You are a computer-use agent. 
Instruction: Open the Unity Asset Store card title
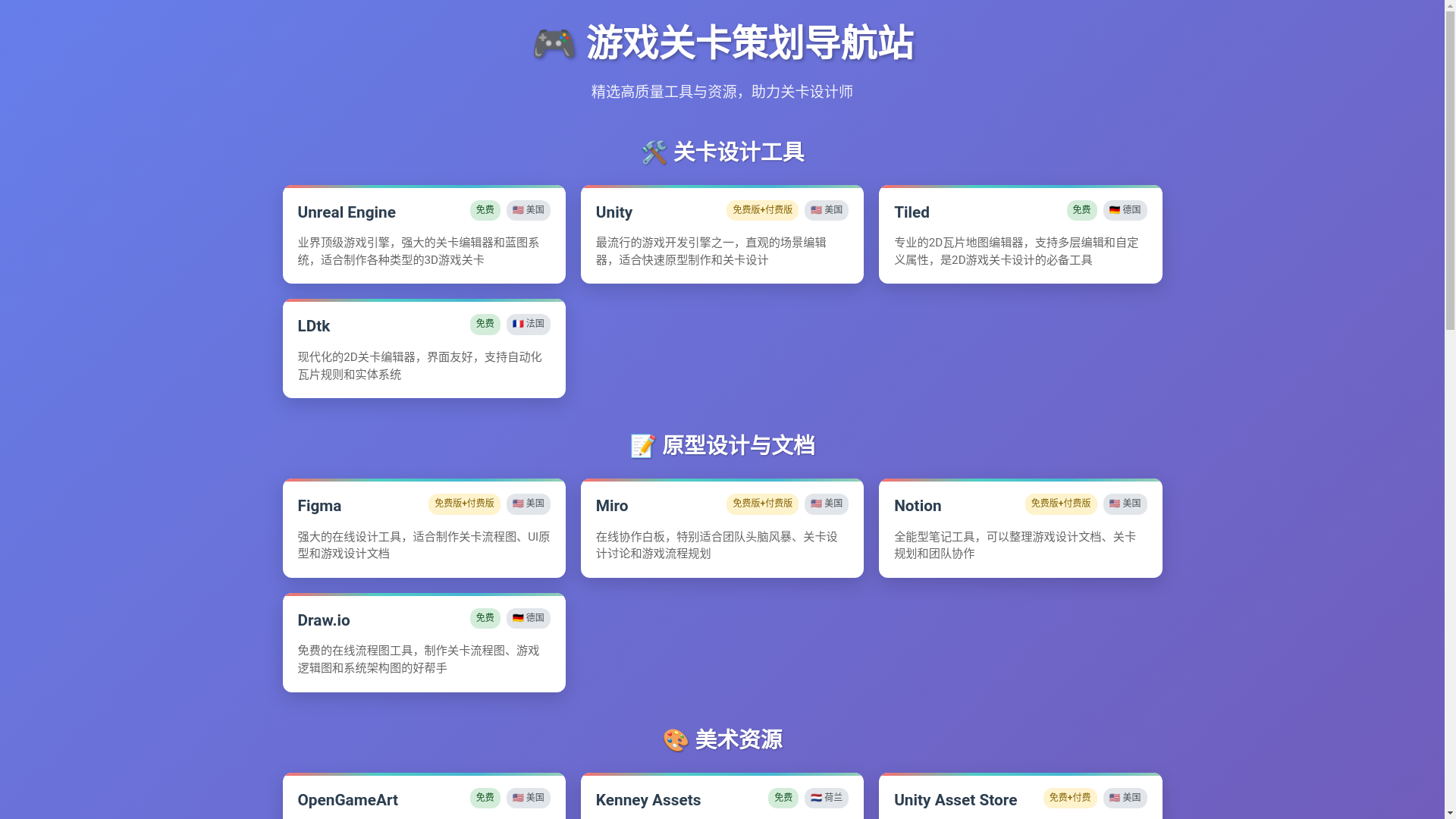(955, 800)
